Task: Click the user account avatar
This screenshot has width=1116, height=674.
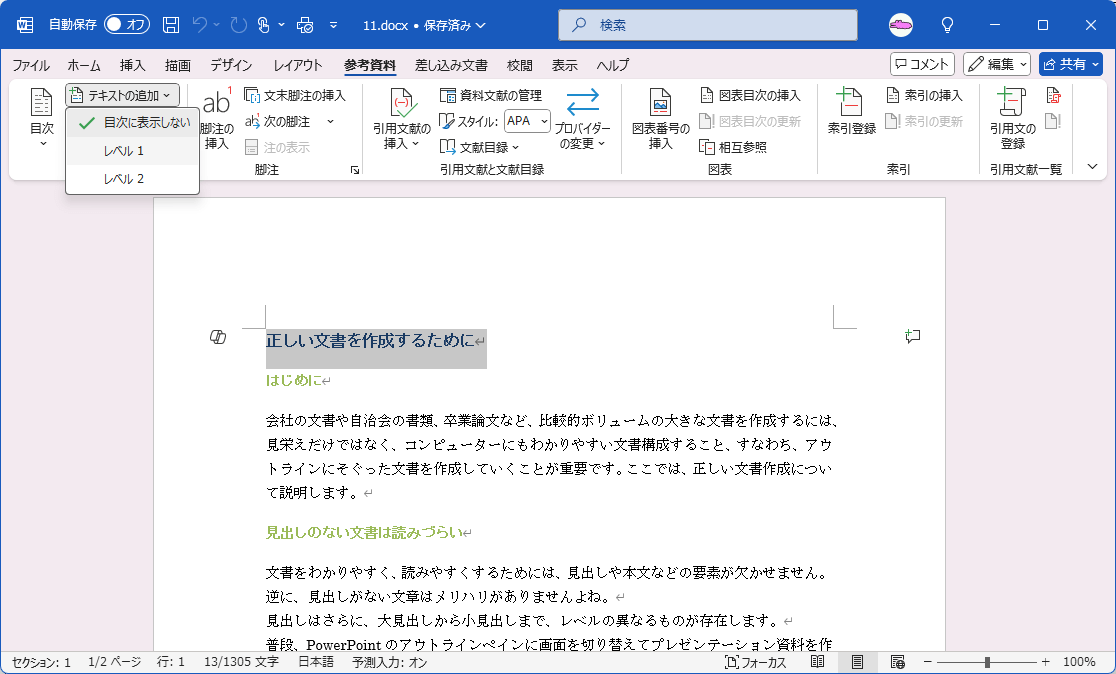Action: pyautogui.click(x=901, y=25)
